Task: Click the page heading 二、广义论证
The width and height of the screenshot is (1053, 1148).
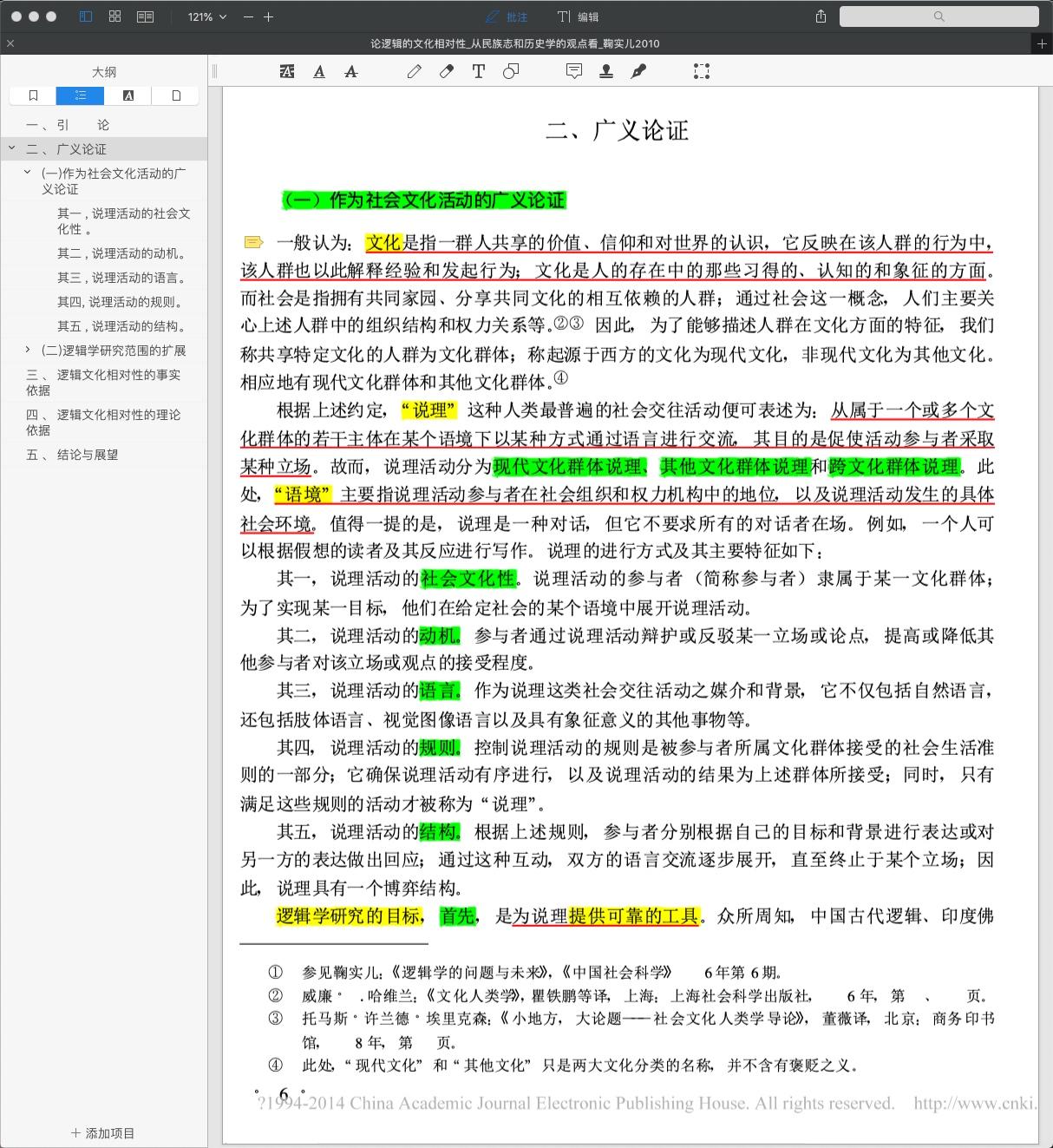Action: pos(617,131)
